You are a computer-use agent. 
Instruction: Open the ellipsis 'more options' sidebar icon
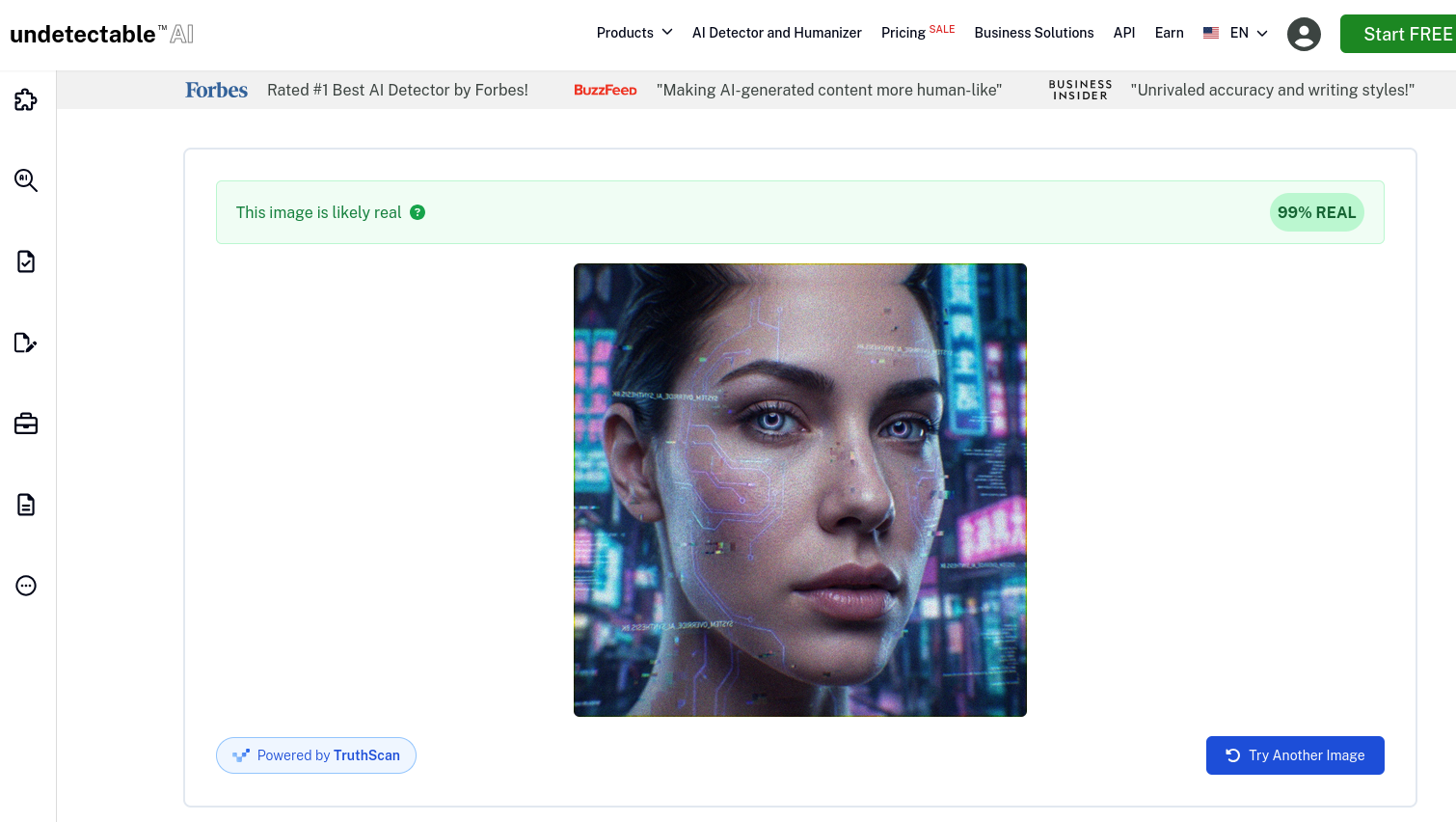tap(25, 586)
